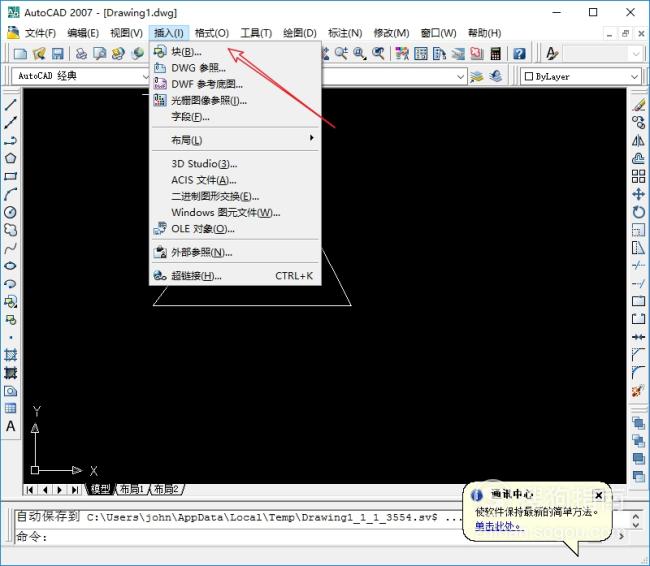Open the QuickCalc calculator icon
Screen dimensions: 650x566
pos(496,53)
